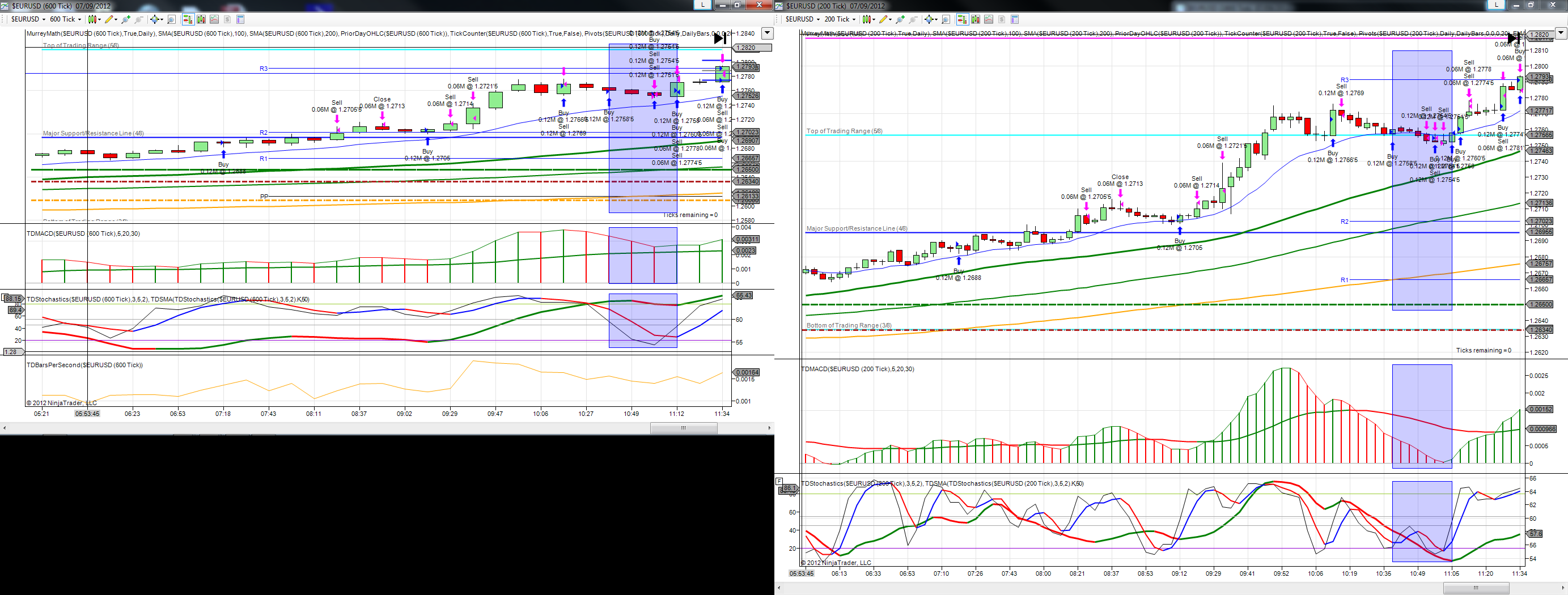Open the $EURUSD instrument menu in 200 Tick chart

pos(803,19)
